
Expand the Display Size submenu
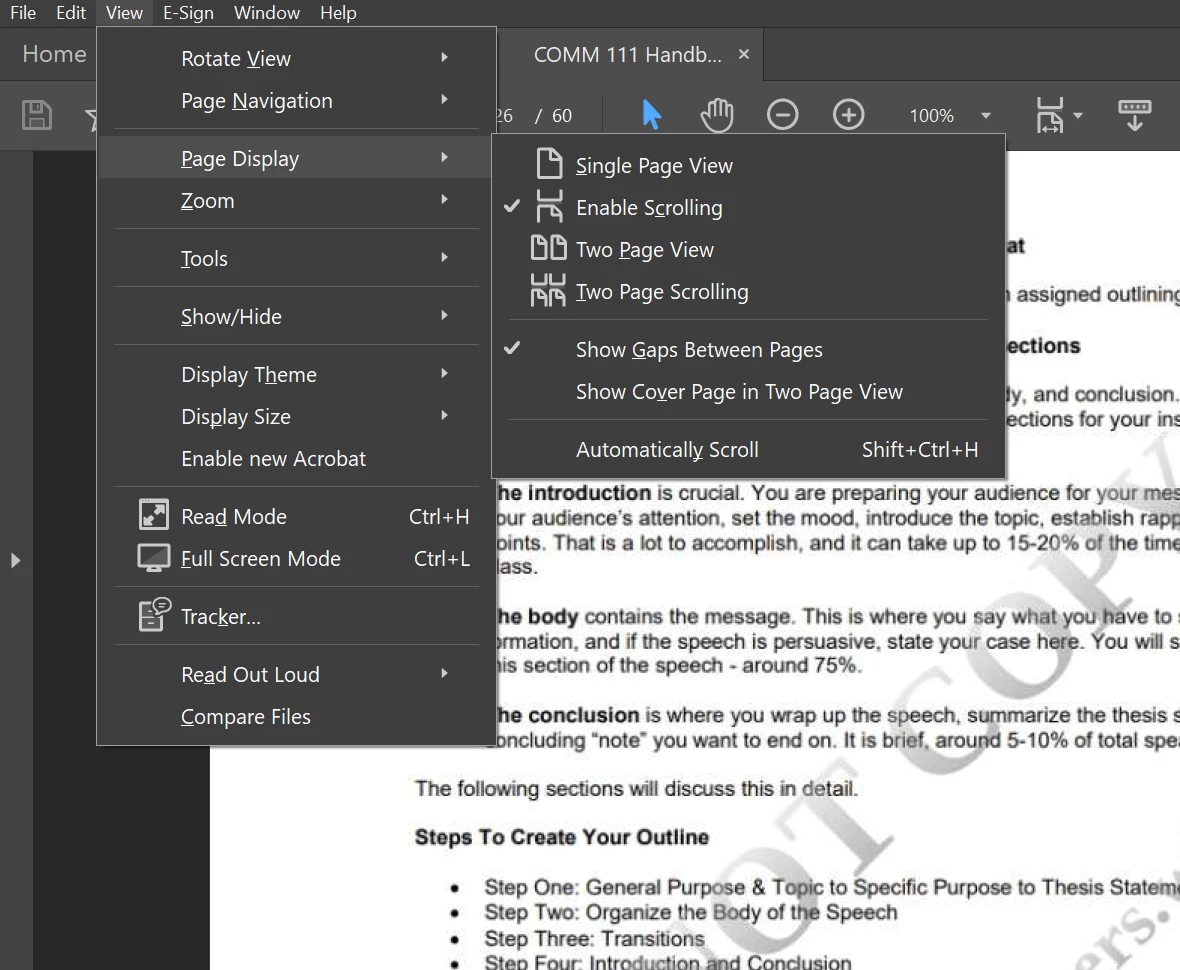coord(297,416)
